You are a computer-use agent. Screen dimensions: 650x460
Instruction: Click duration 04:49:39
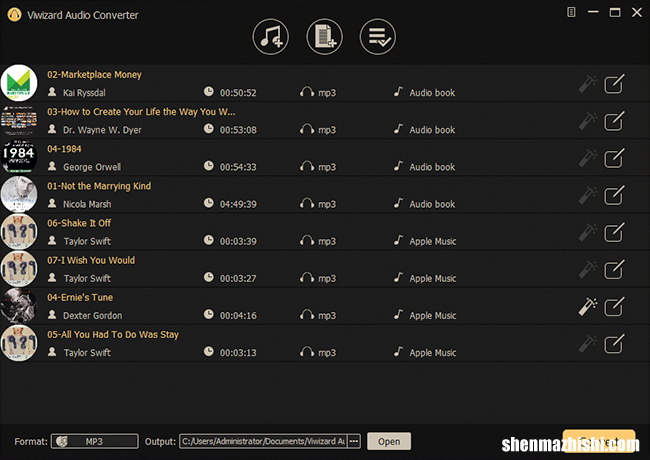pos(238,204)
